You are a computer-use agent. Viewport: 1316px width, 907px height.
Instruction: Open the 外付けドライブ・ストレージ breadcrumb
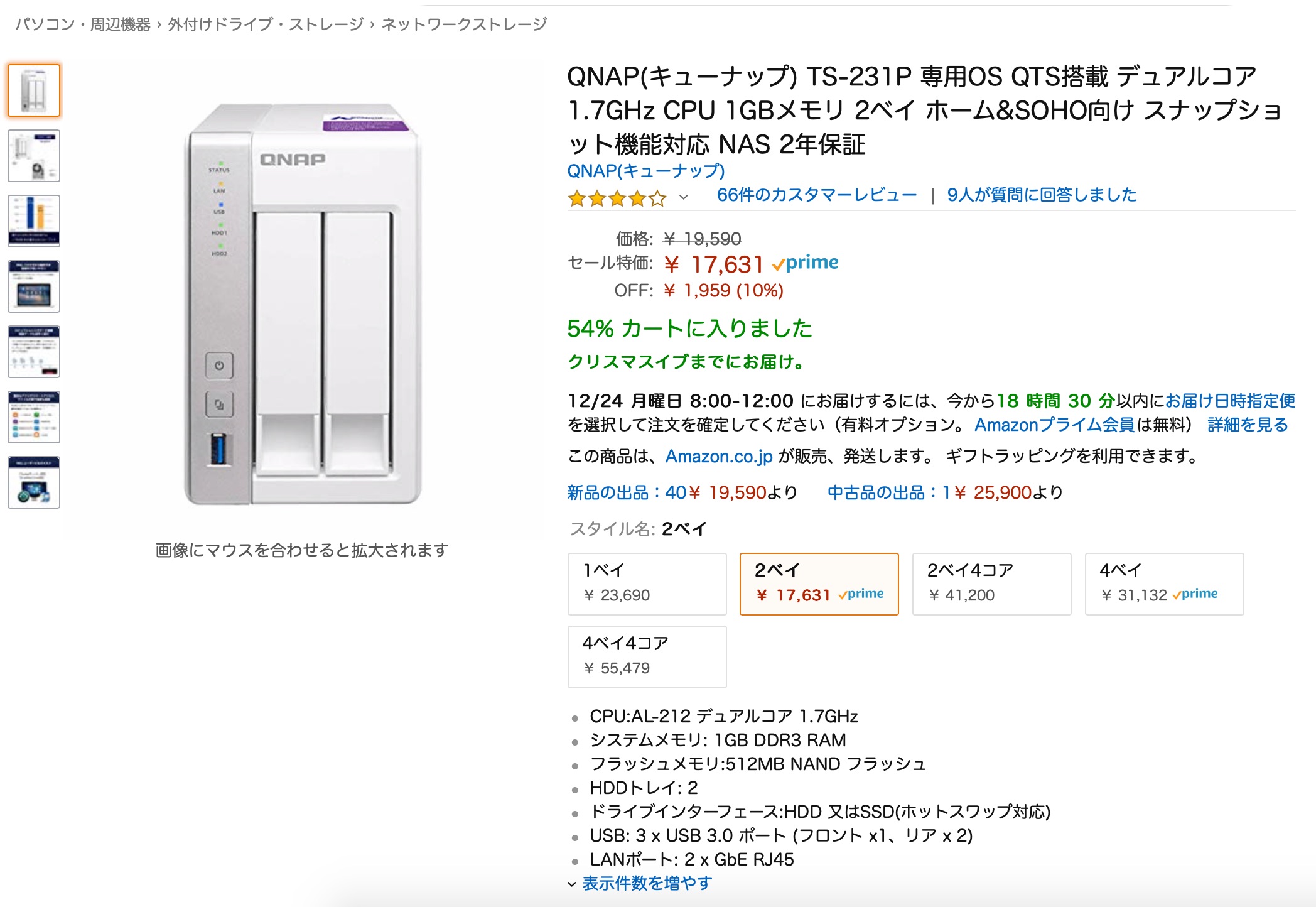coord(266,24)
